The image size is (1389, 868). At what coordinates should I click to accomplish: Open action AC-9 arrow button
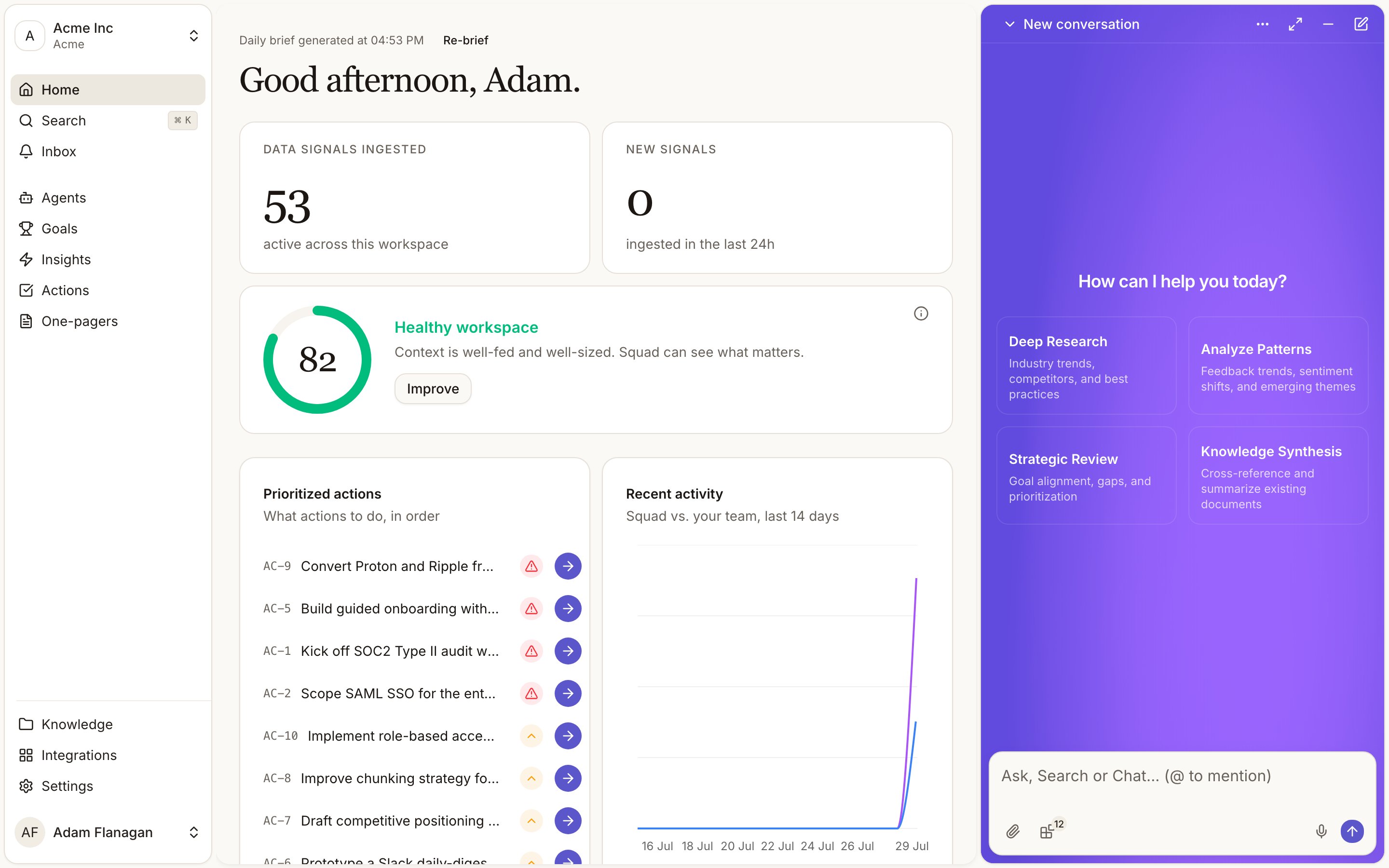568,566
